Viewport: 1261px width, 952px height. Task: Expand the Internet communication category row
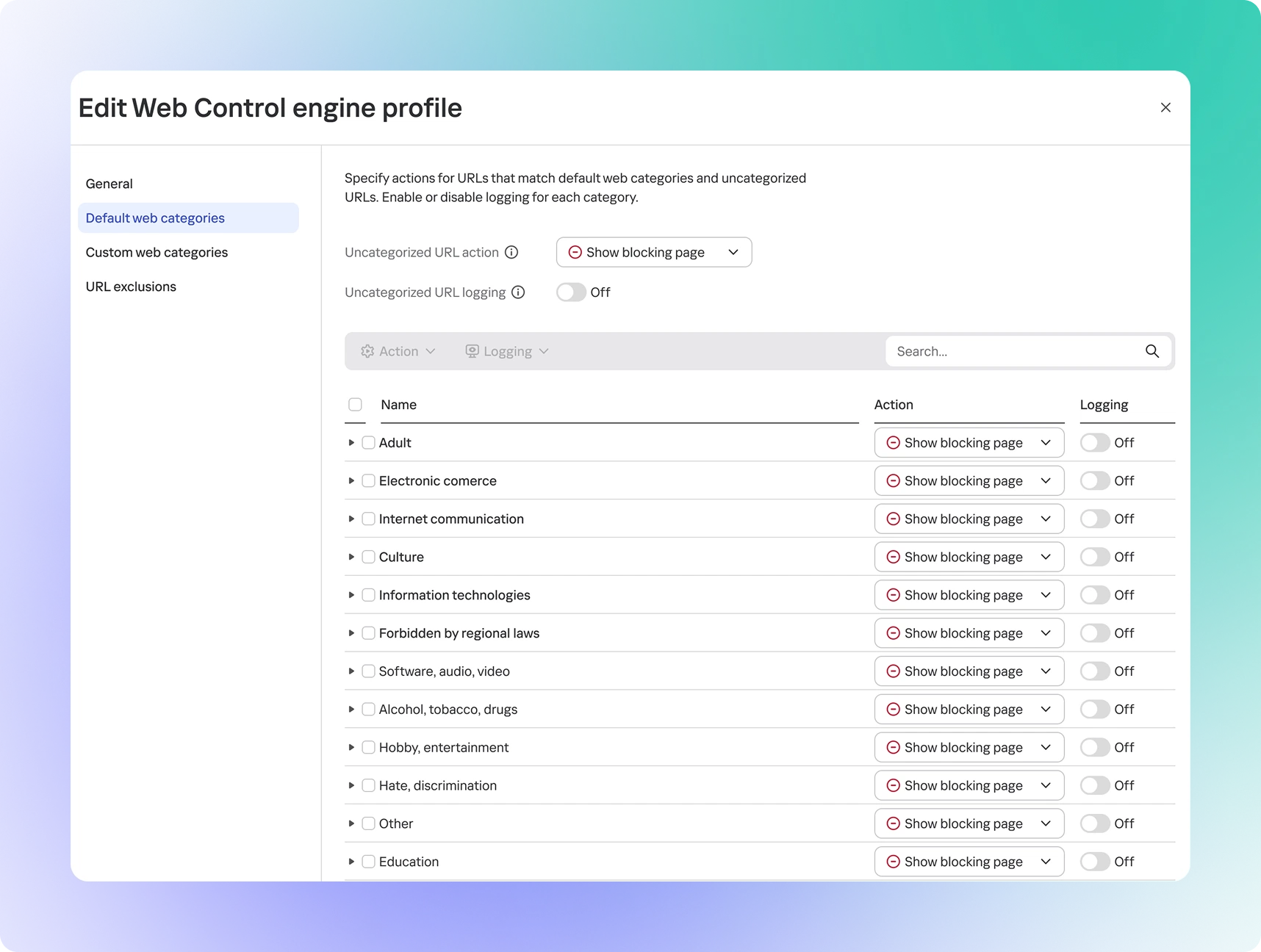tap(351, 519)
